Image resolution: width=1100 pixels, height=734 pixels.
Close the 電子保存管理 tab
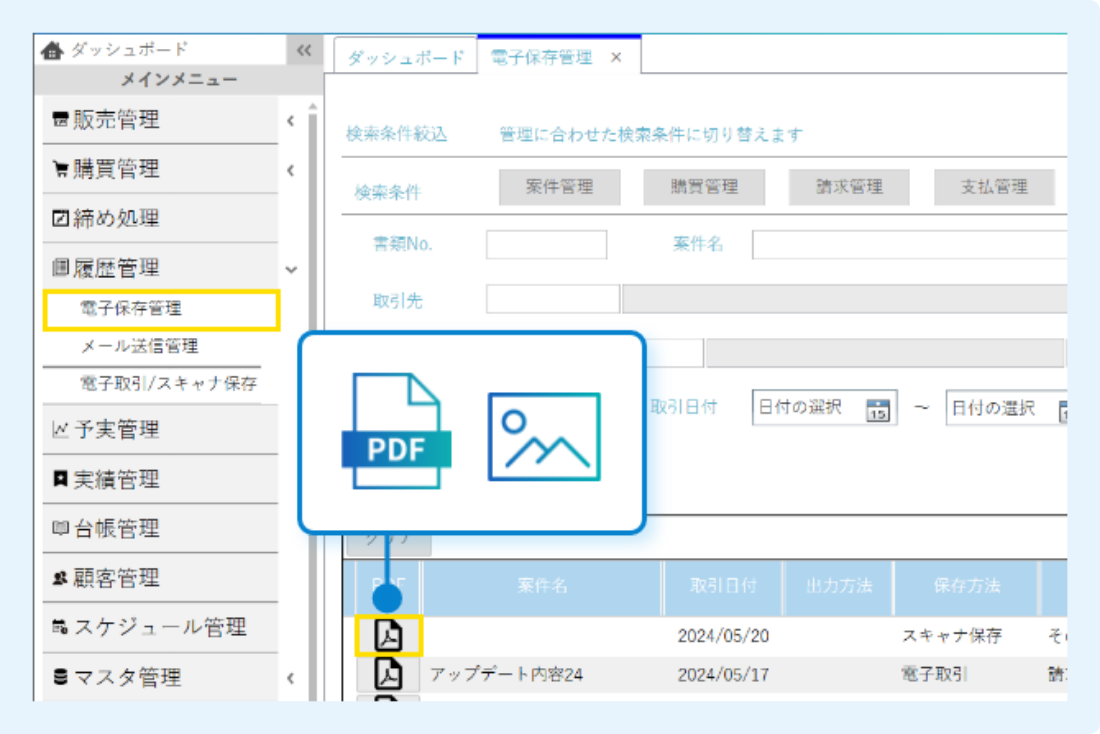pyautogui.click(x=616, y=58)
